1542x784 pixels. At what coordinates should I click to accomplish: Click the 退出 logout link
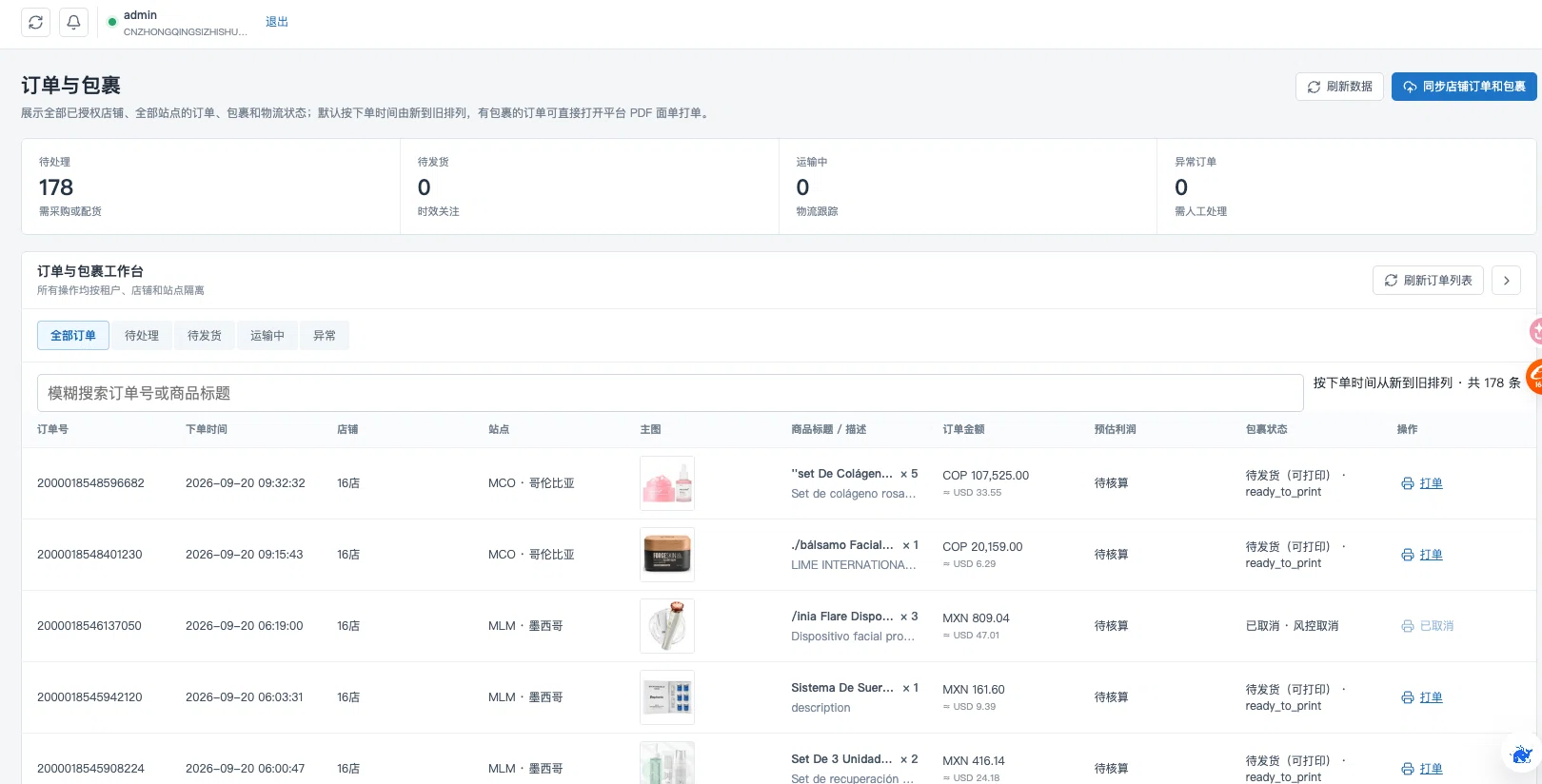277,22
